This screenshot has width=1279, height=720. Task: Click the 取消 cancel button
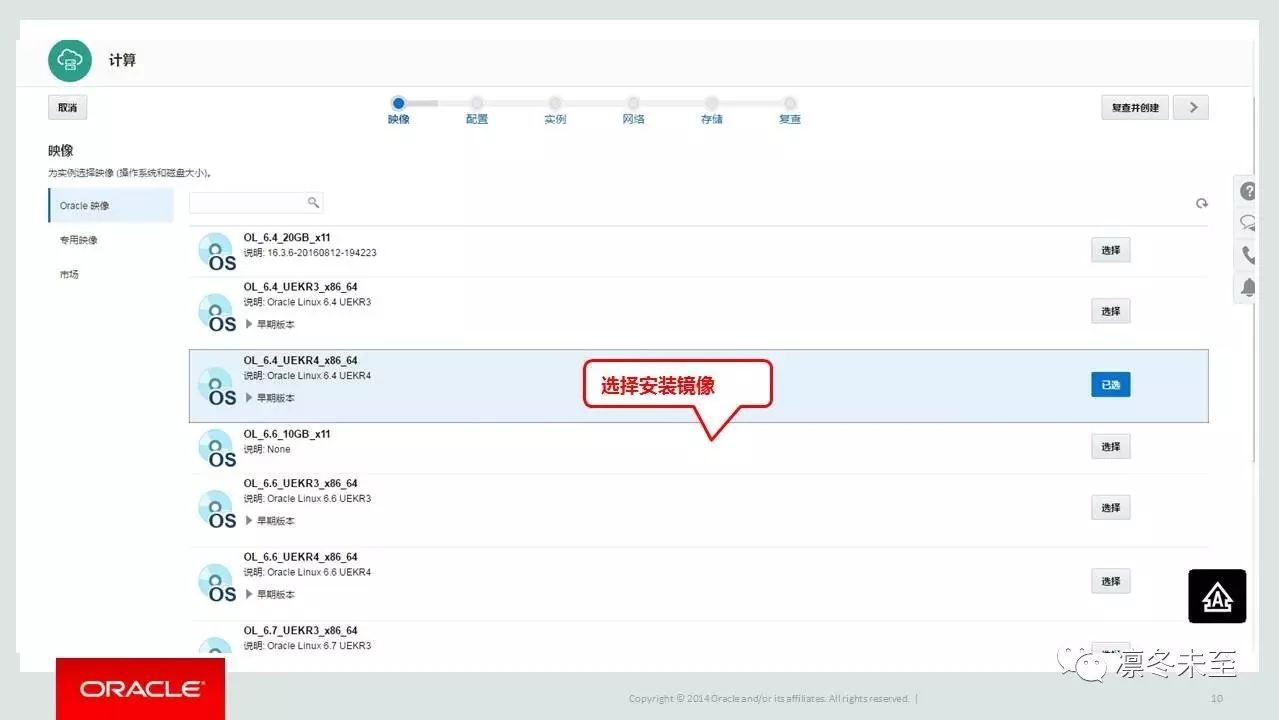[68, 107]
